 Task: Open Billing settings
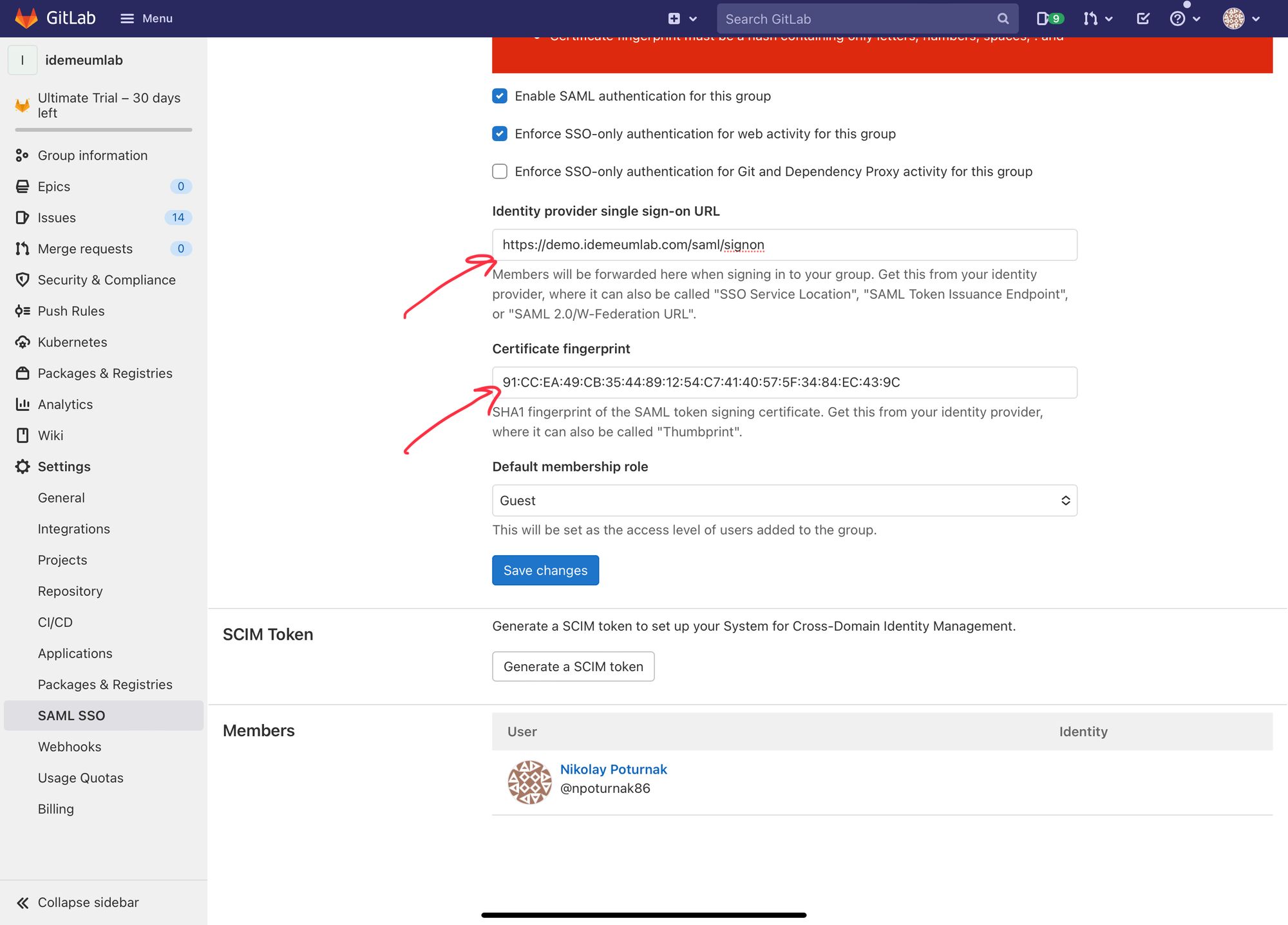[55, 809]
